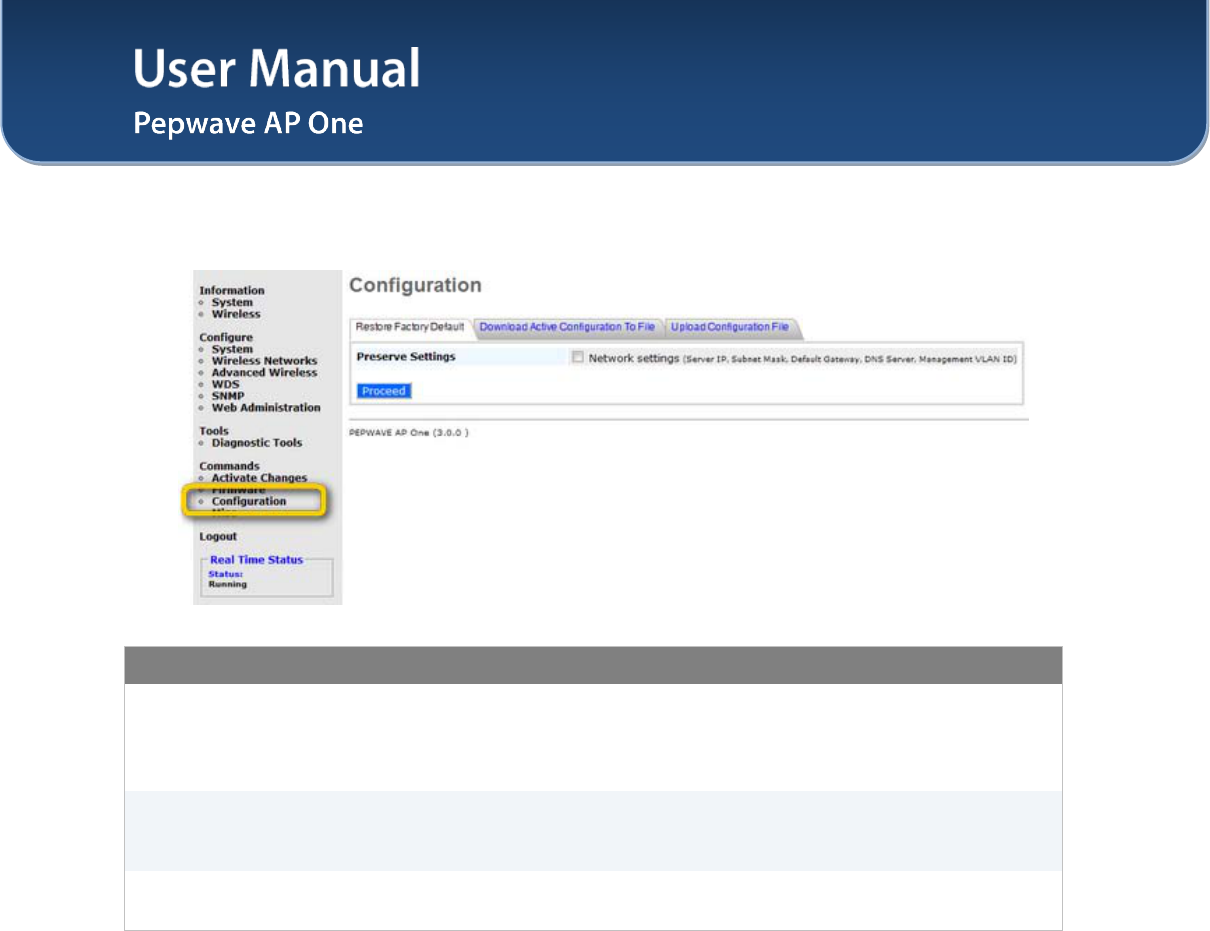Go to Wireless Networks settings

click(x=264, y=361)
